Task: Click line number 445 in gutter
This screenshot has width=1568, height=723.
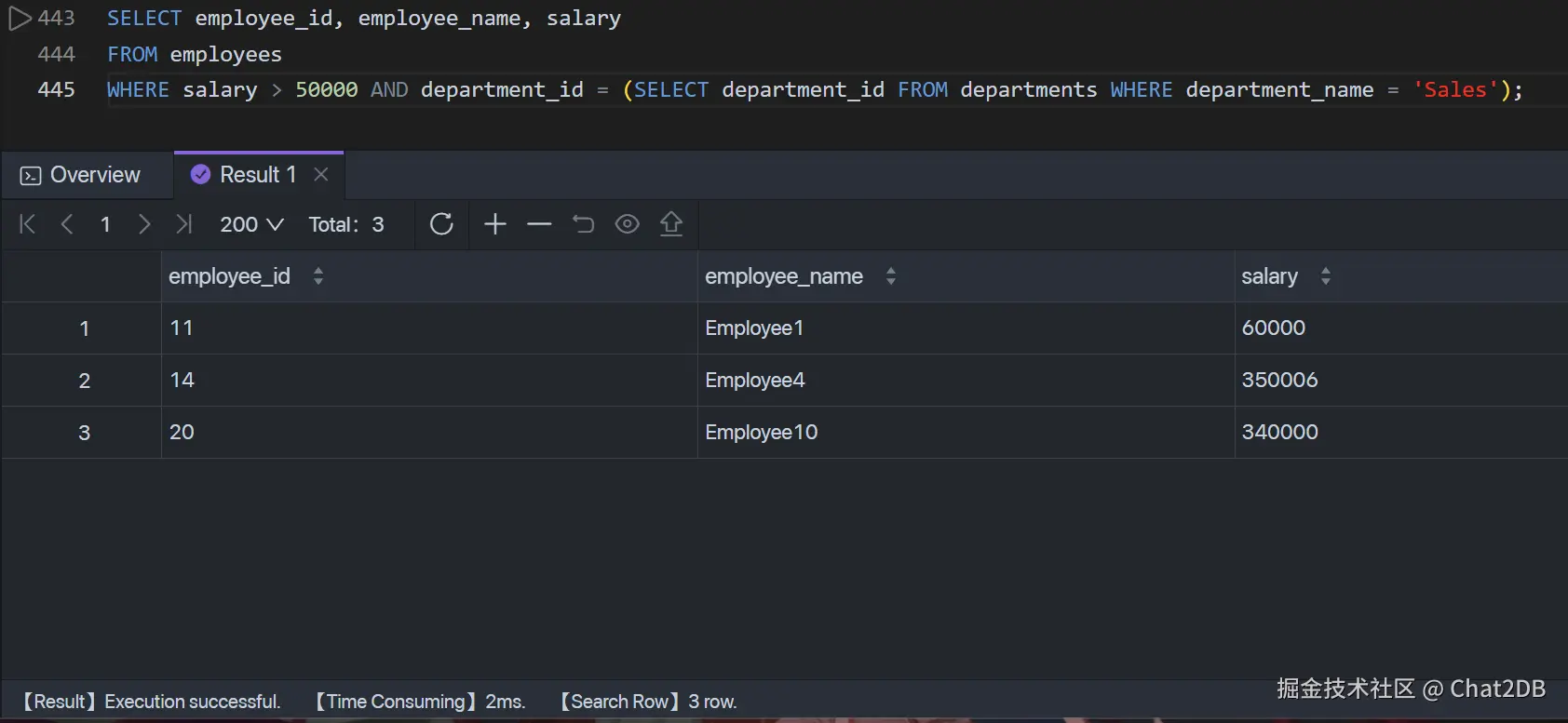Action: (x=56, y=90)
